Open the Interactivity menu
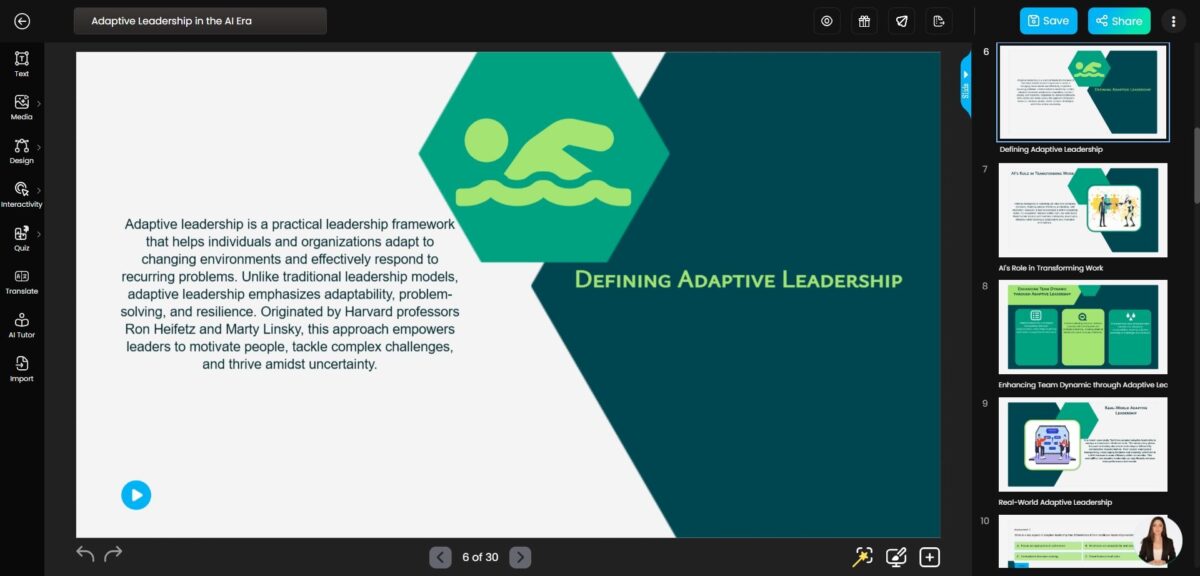 [22, 193]
